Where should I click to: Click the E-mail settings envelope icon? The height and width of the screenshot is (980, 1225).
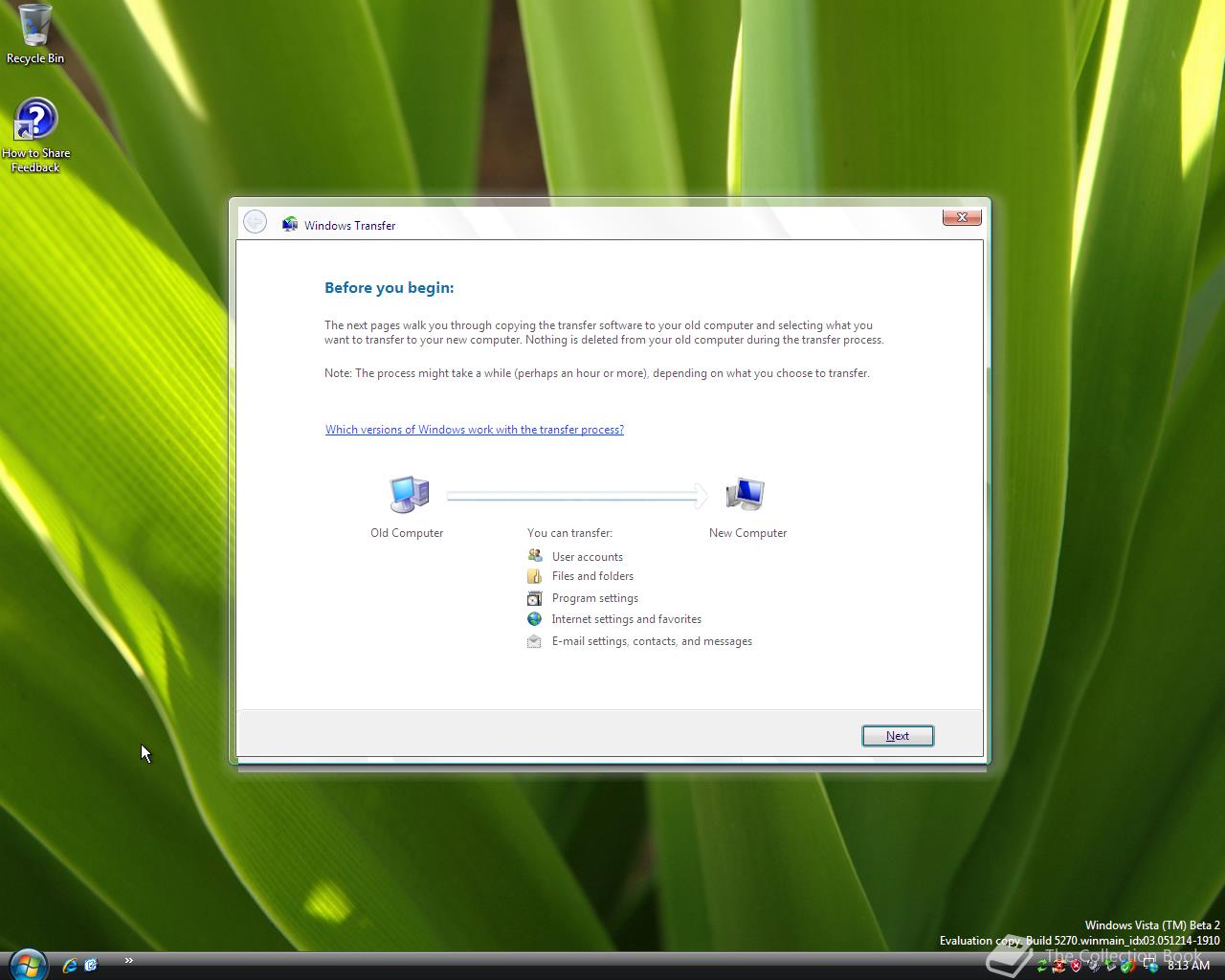pos(534,641)
